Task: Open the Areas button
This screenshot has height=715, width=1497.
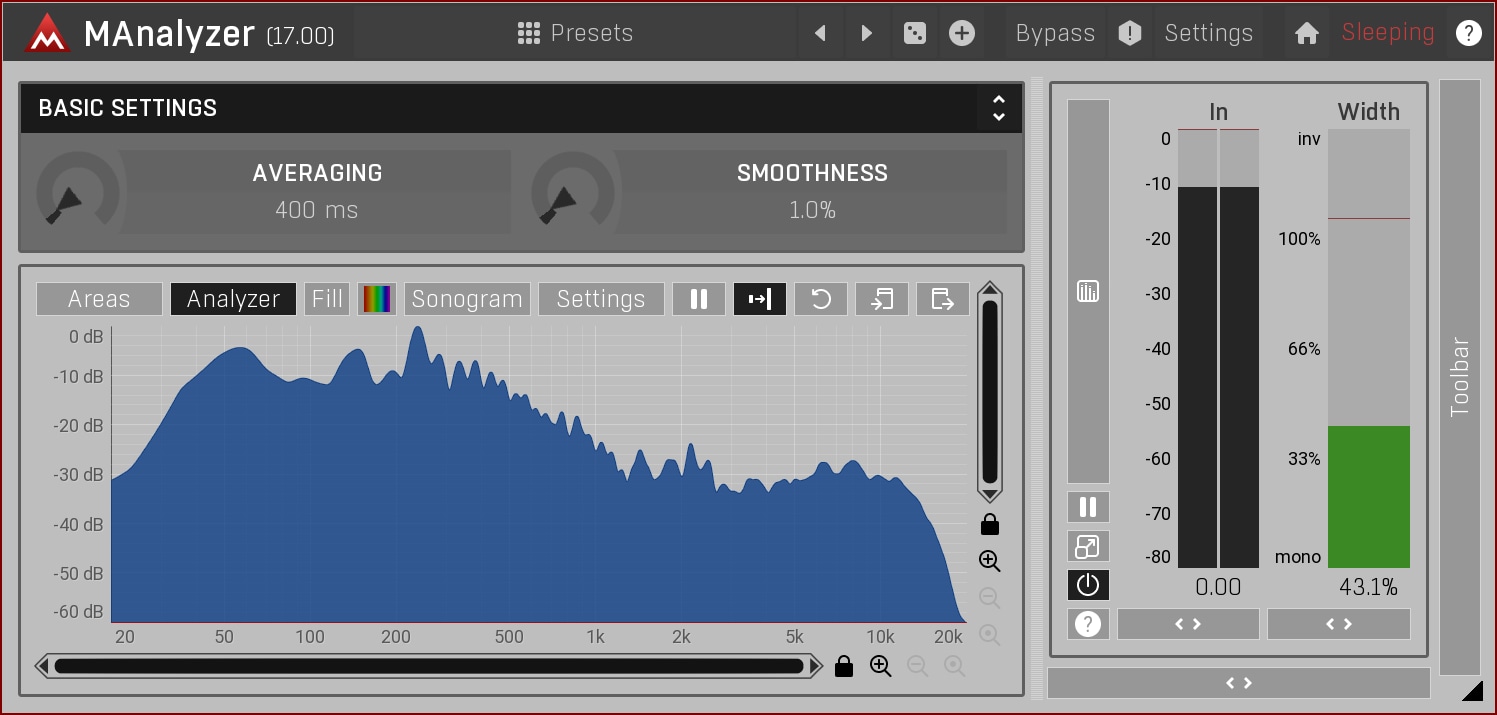Action: pyautogui.click(x=99, y=299)
